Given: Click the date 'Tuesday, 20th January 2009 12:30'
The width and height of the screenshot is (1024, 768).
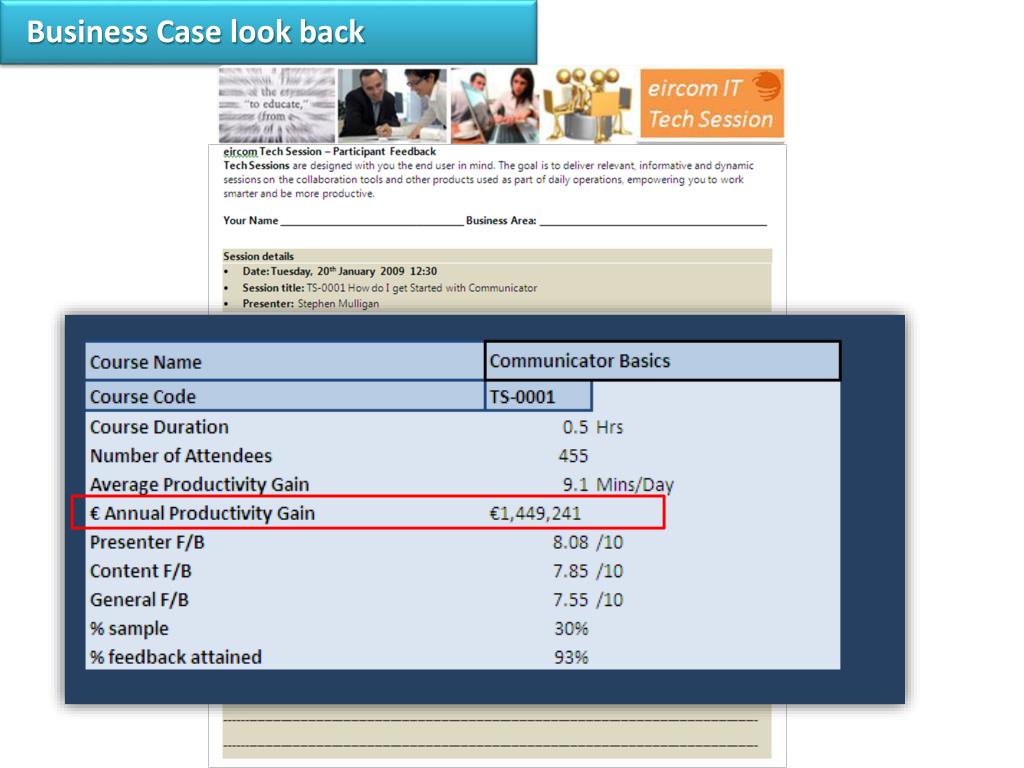Looking at the screenshot, I should point(354,271).
